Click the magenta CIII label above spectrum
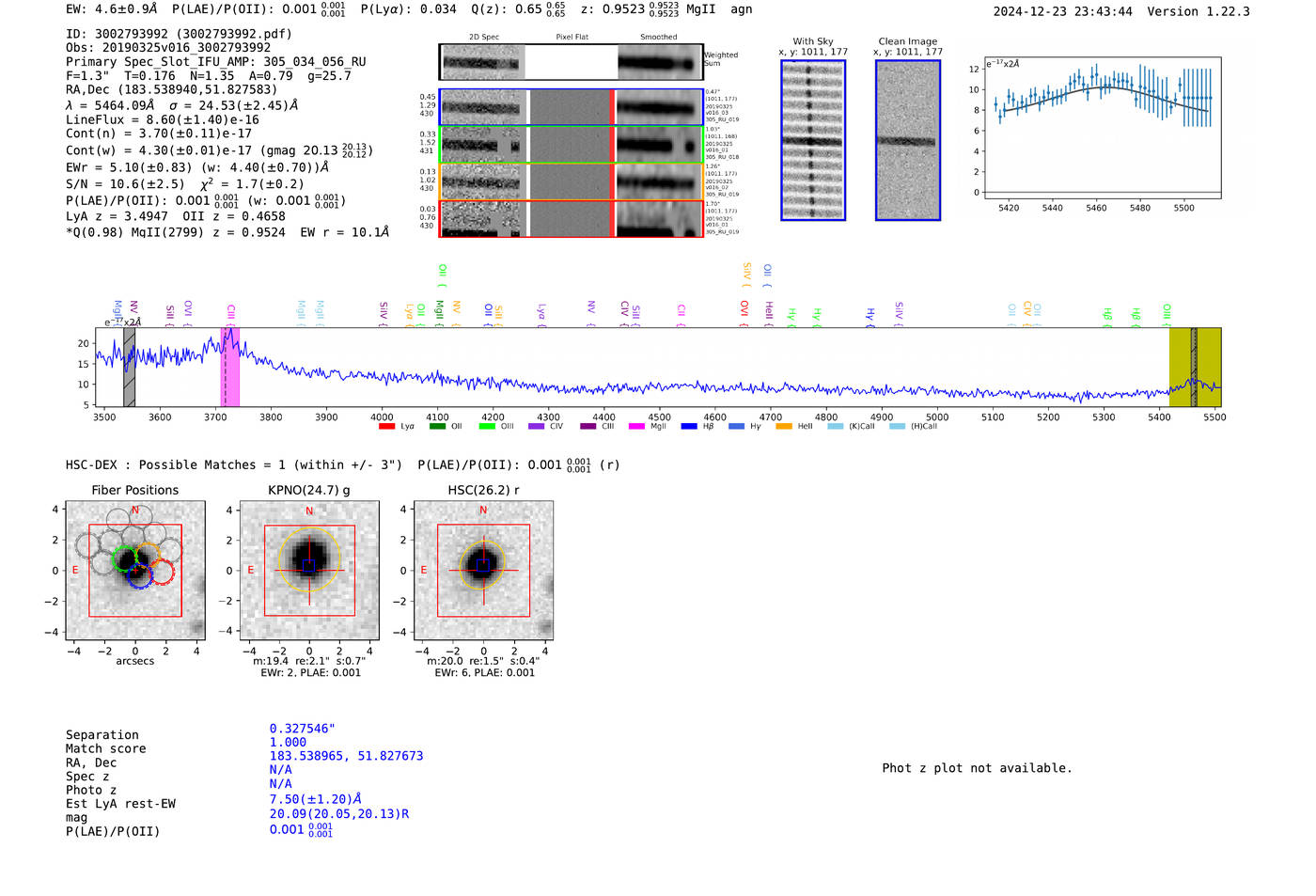Viewport: 1316px width, 896px height. (230, 312)
